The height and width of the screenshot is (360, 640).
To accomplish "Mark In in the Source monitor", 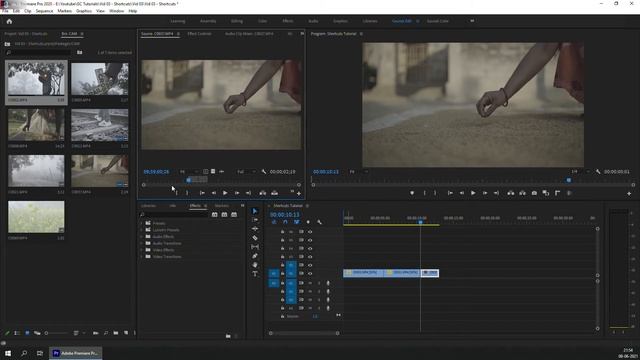I will click(x=176, y=193).
